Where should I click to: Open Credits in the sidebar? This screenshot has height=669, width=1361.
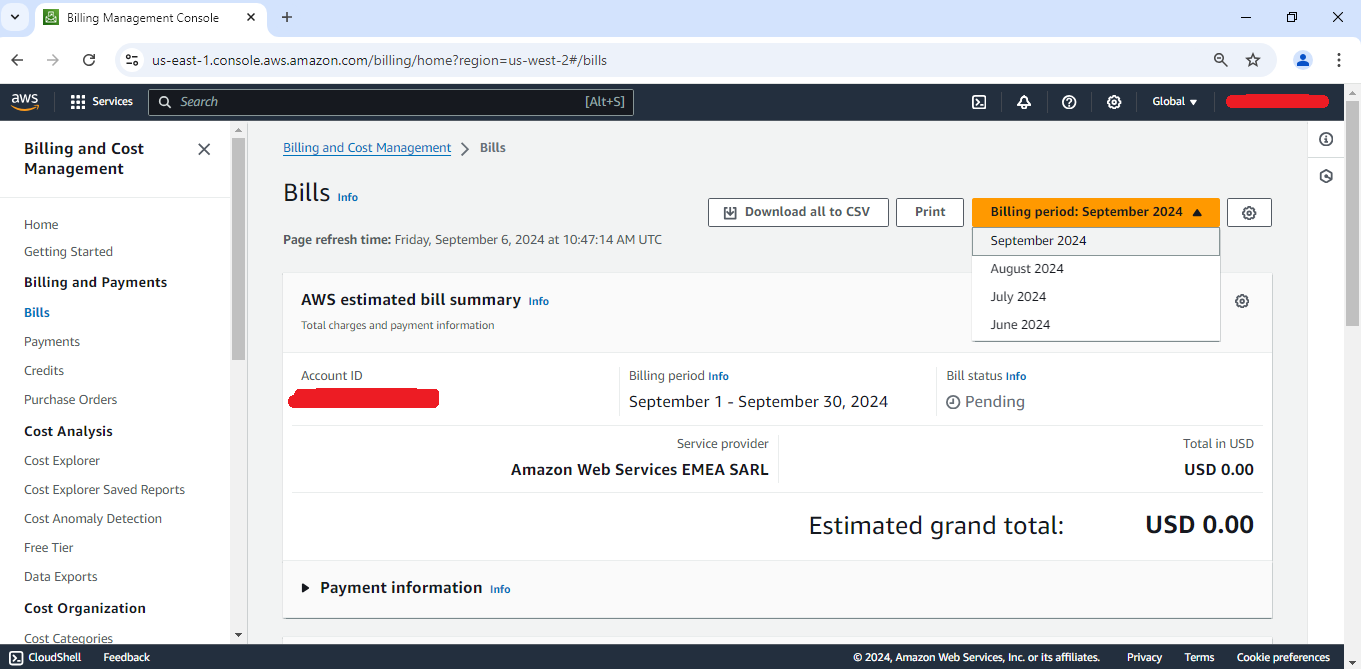pos(44,371)
